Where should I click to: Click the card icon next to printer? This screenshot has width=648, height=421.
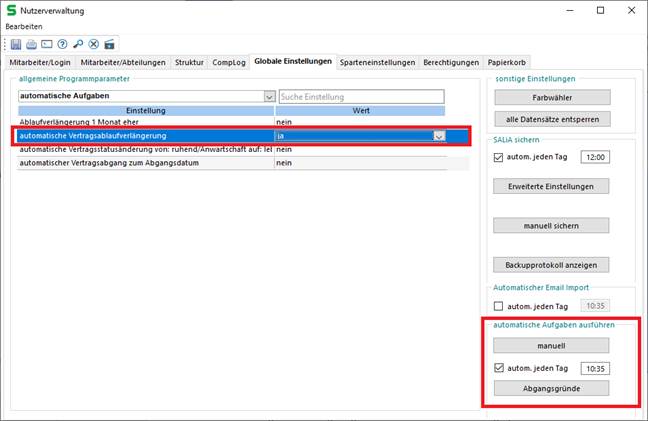(x=46, y=44)
